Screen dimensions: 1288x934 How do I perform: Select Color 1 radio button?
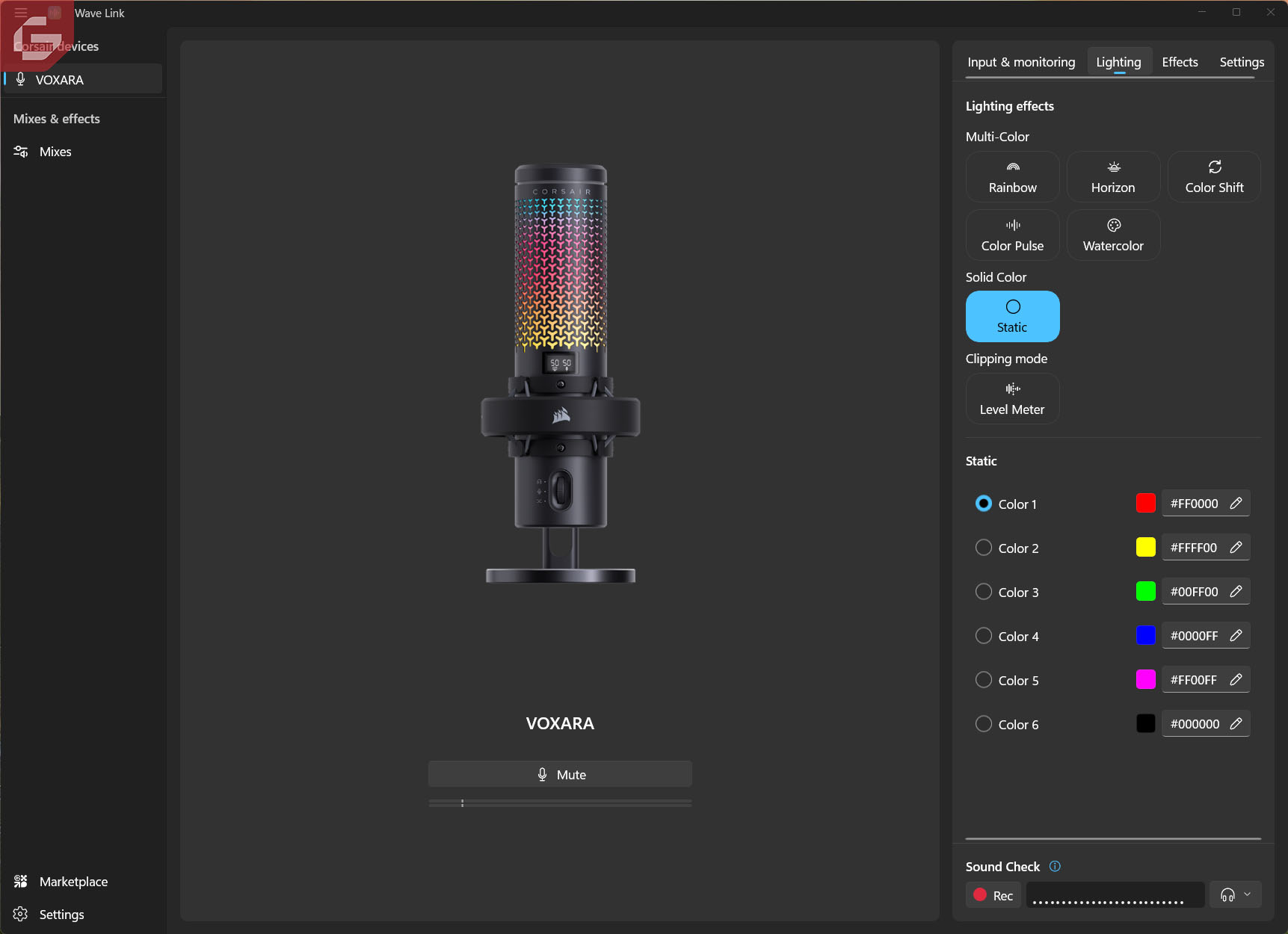984,504
